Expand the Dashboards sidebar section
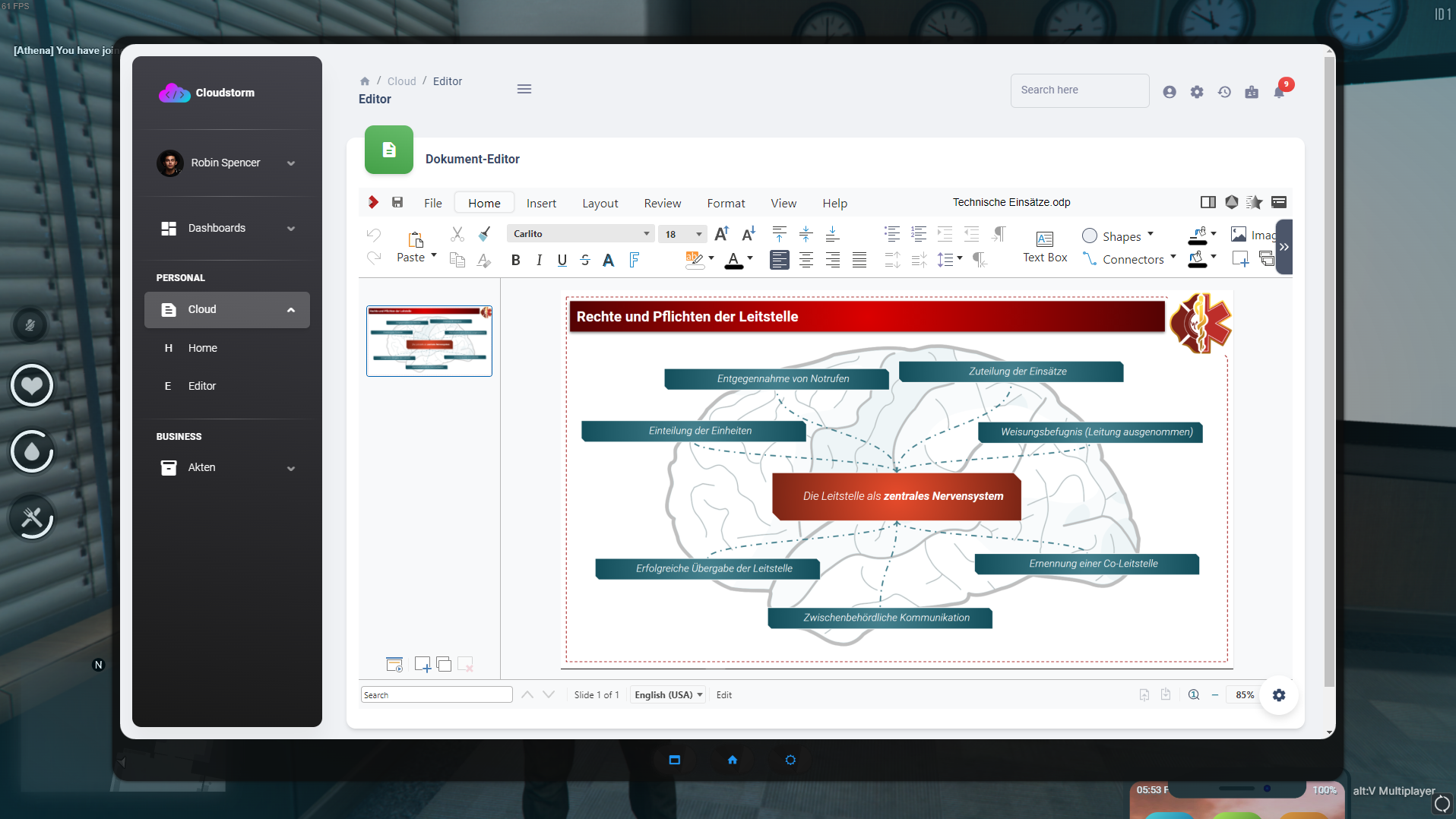Screen dimensions: 1456x819 click(x=226, y=228)
